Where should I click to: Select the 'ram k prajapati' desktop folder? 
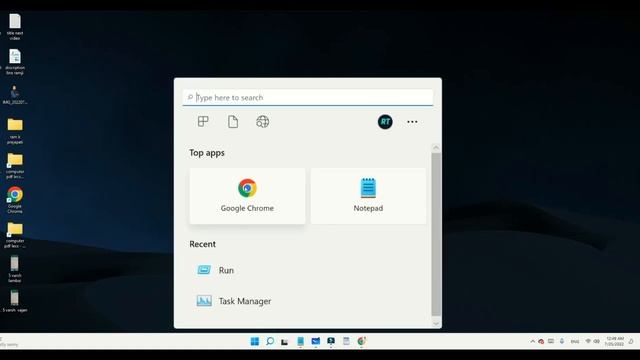tap(15, 131)
